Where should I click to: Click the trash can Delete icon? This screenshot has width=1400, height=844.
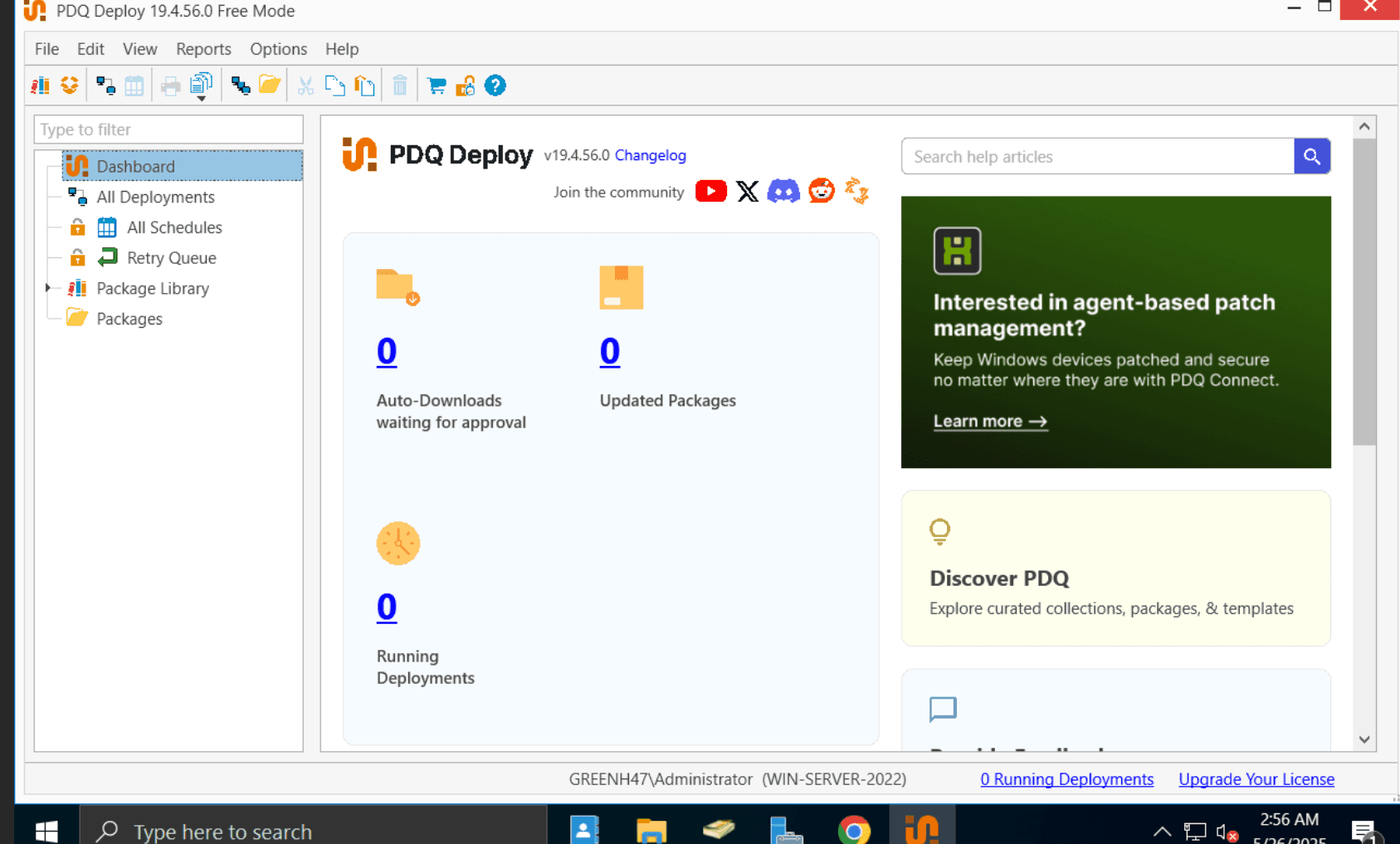point(400,85)
